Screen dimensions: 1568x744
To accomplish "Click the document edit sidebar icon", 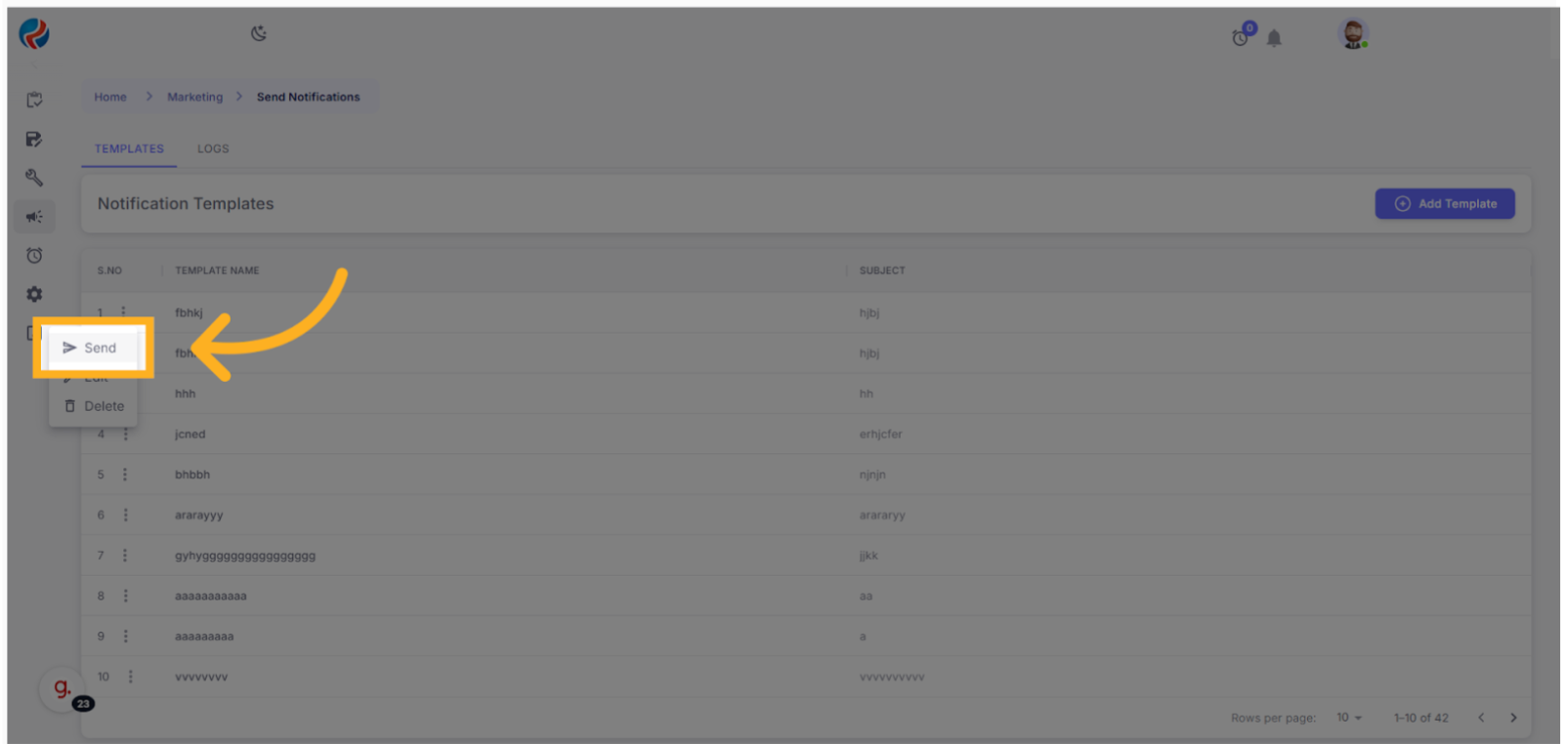I will click(x=34, y=139).
